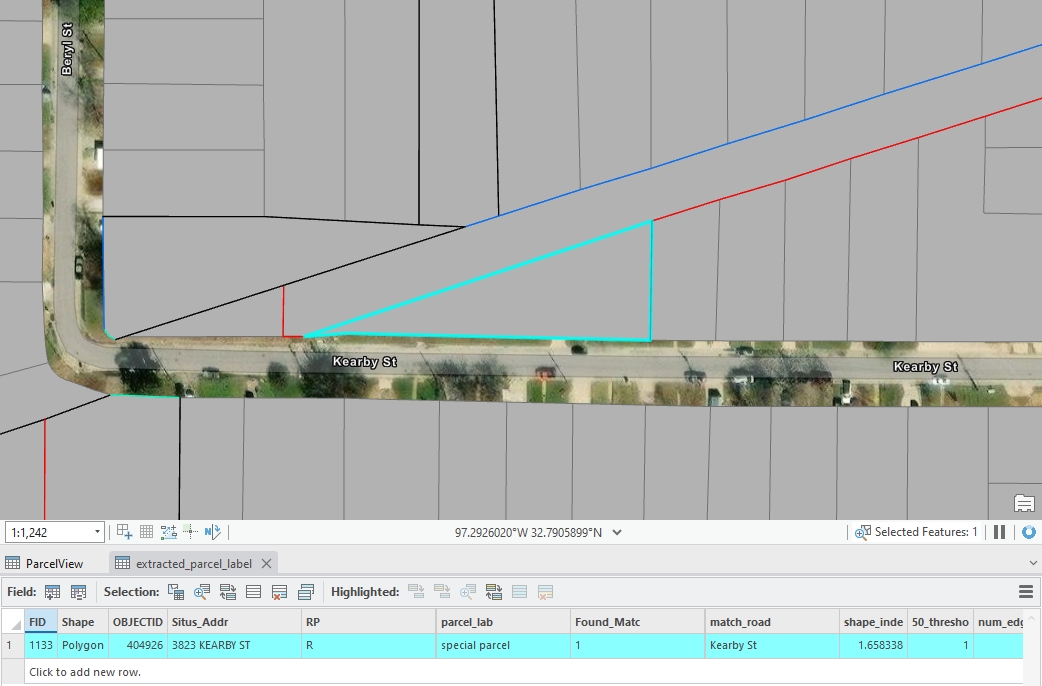Screen dimensions: 1042x686
Task: Clear the table selection
Action: (254, 592)
